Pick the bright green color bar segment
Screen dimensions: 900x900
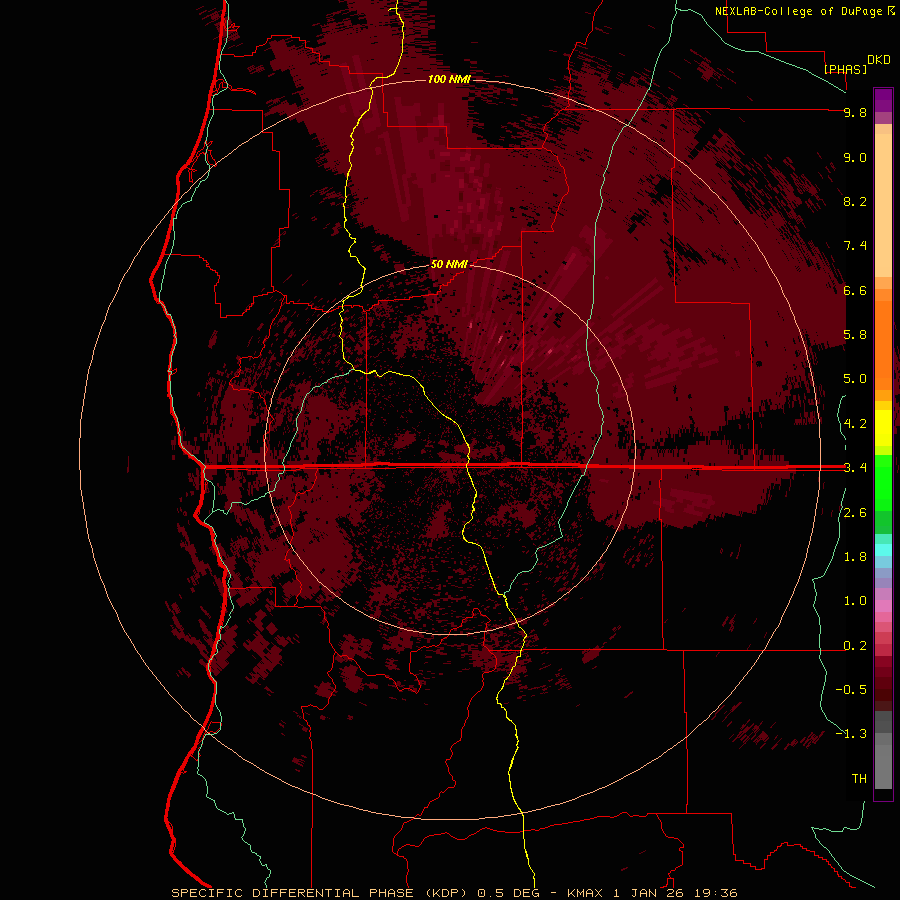pos(883,482)
